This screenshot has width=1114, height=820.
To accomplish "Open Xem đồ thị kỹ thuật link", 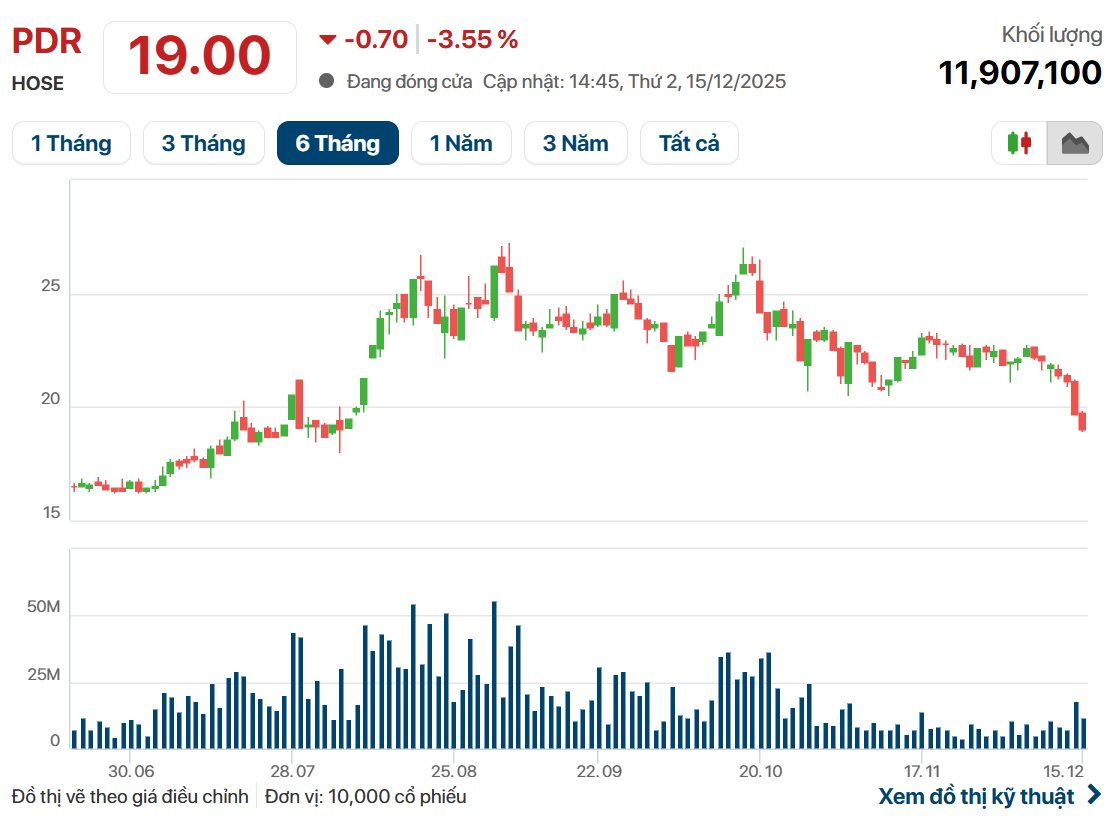I will coord(976,796).
